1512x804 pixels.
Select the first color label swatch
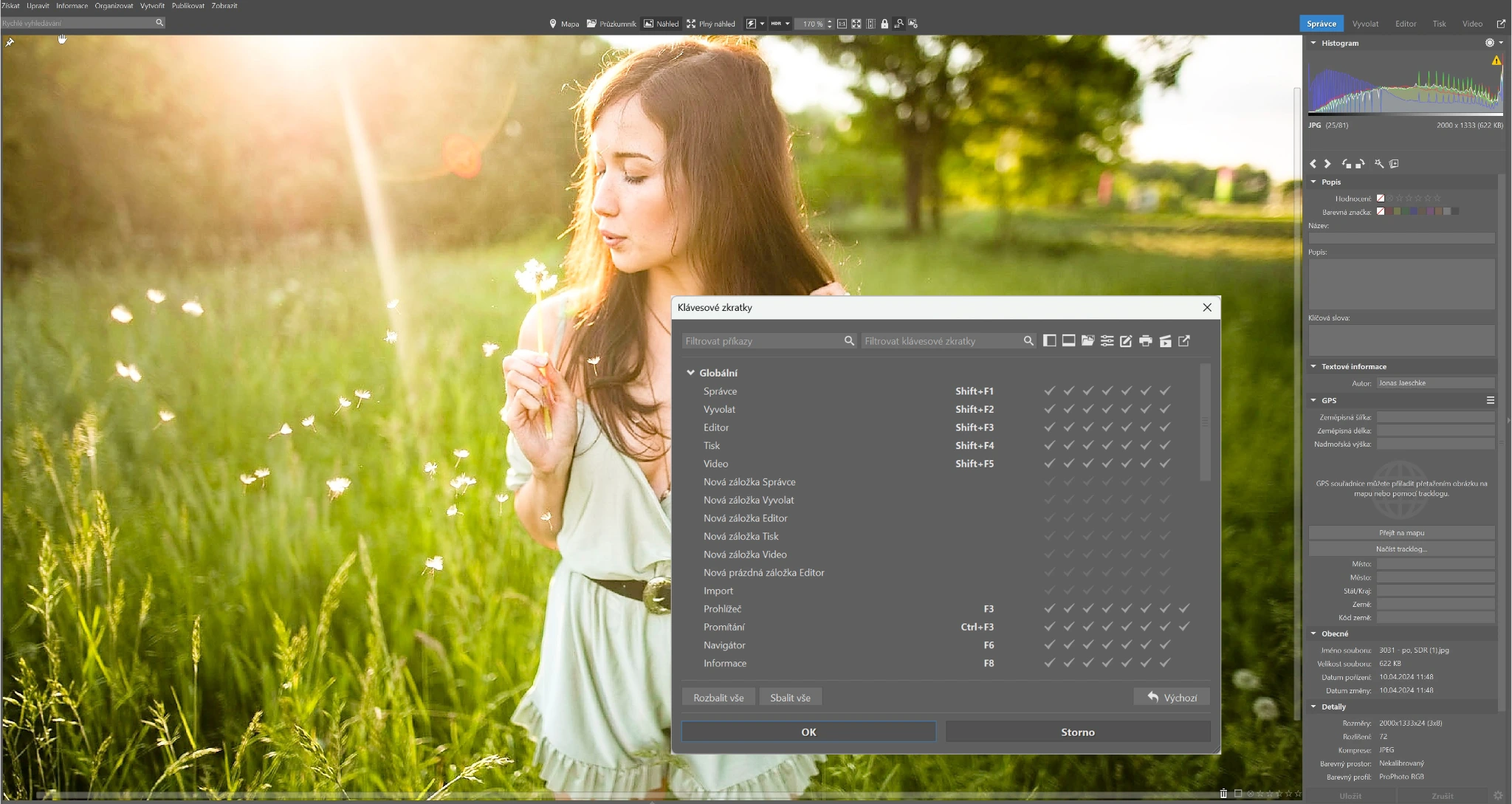pyautogui.click(x=1389, y=212)
